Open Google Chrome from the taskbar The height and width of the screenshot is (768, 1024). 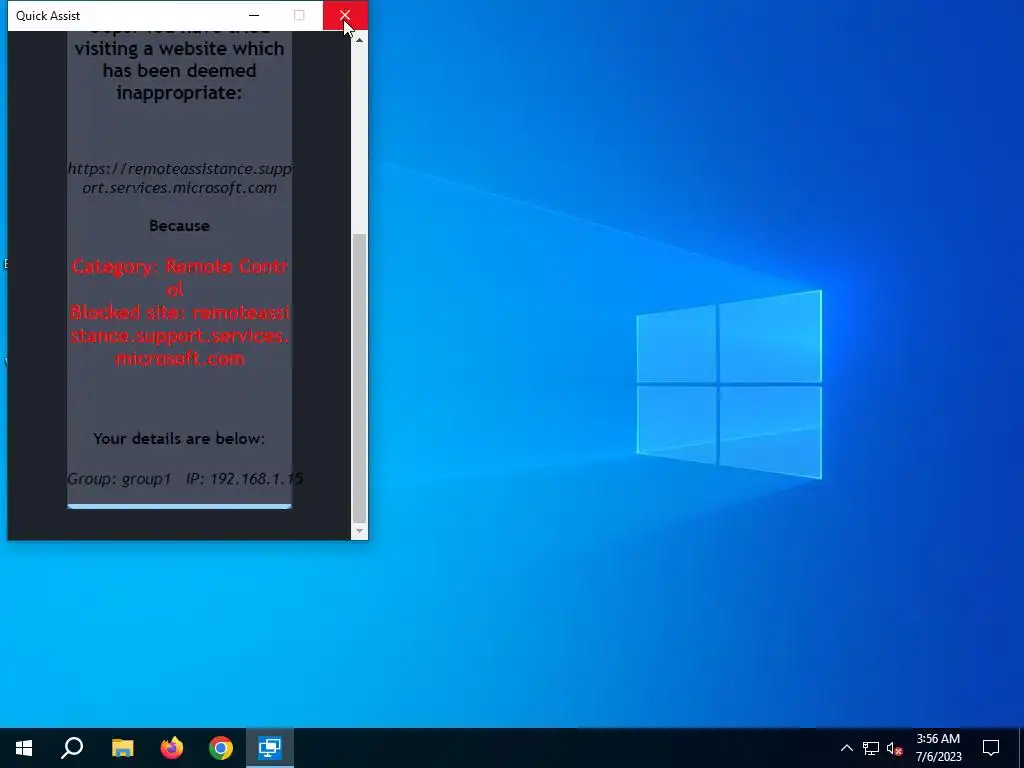(221, 748)
